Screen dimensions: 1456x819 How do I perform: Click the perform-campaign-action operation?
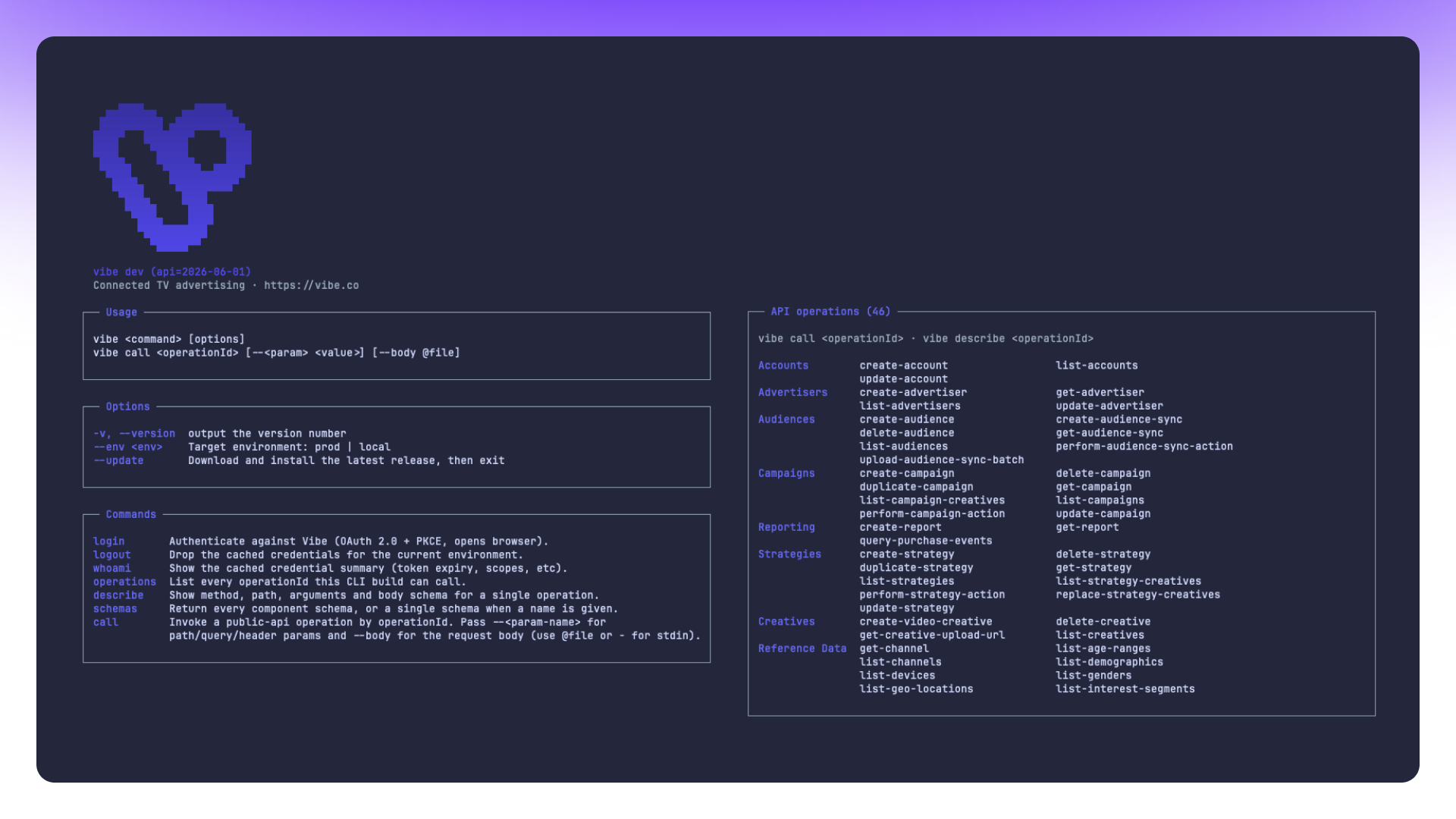click(932, 514)
